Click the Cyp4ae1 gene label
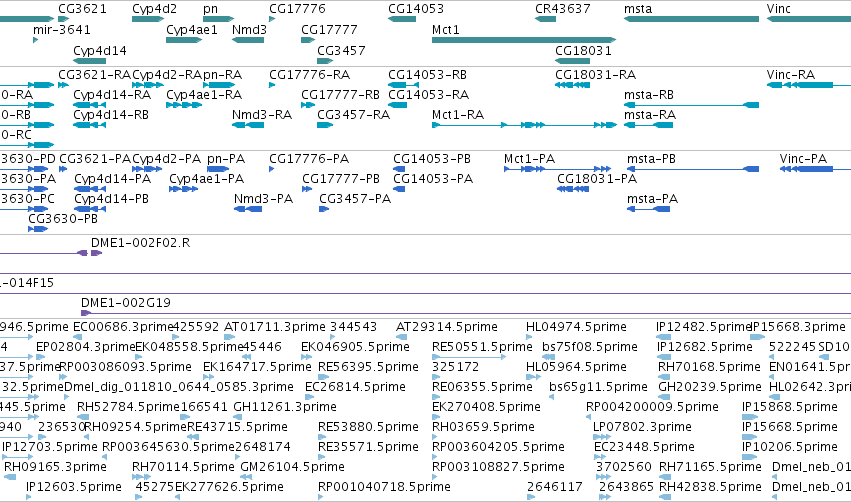 coord(192,29)
